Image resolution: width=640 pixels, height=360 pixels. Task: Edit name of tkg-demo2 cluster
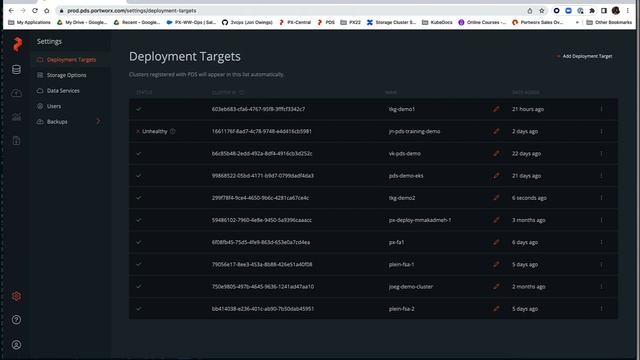point(496,198)
